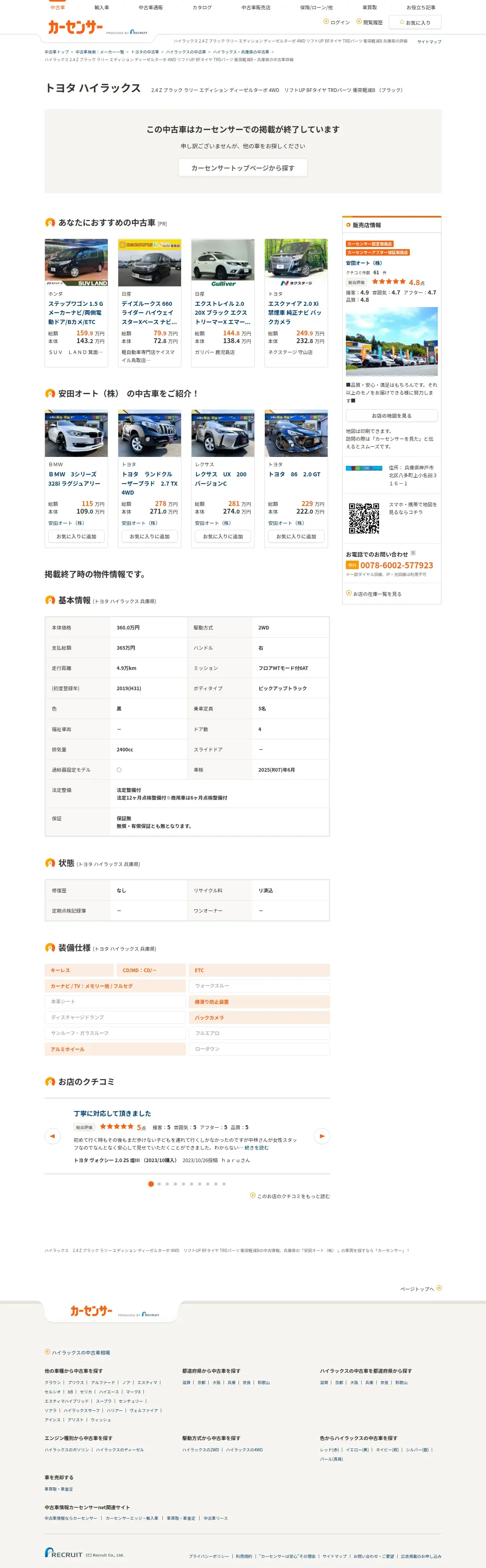Show next review with right arrow
This screenshot has height=1568, width=486.
[322, 1136]
